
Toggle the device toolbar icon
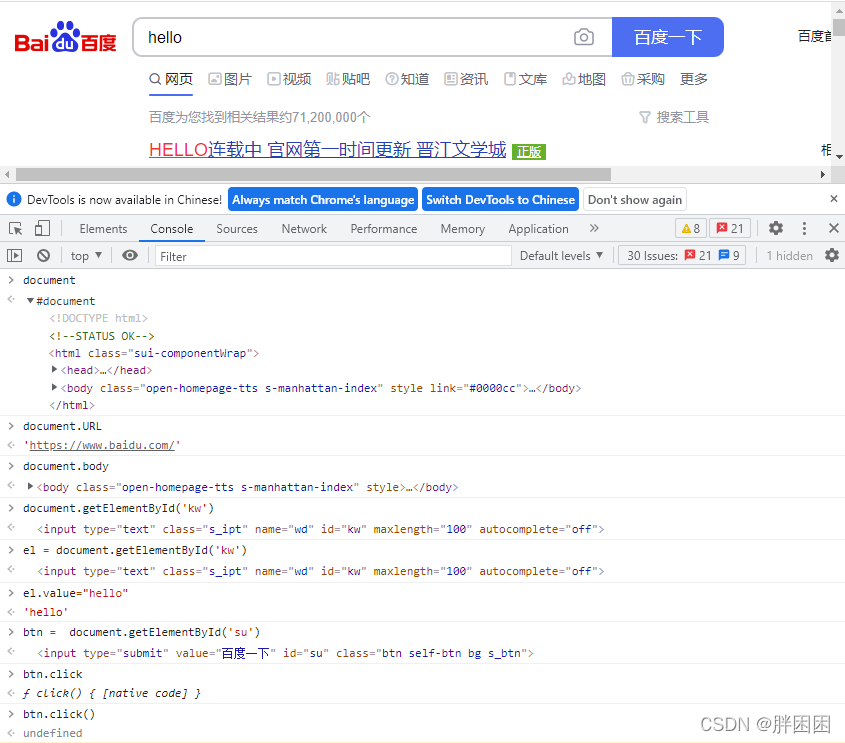[42, 228]
